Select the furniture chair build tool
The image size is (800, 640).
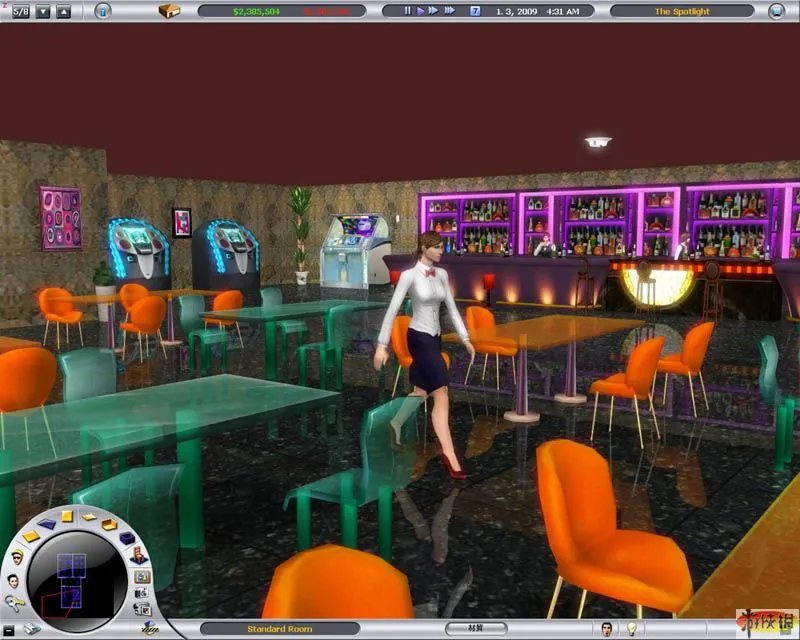137,555
